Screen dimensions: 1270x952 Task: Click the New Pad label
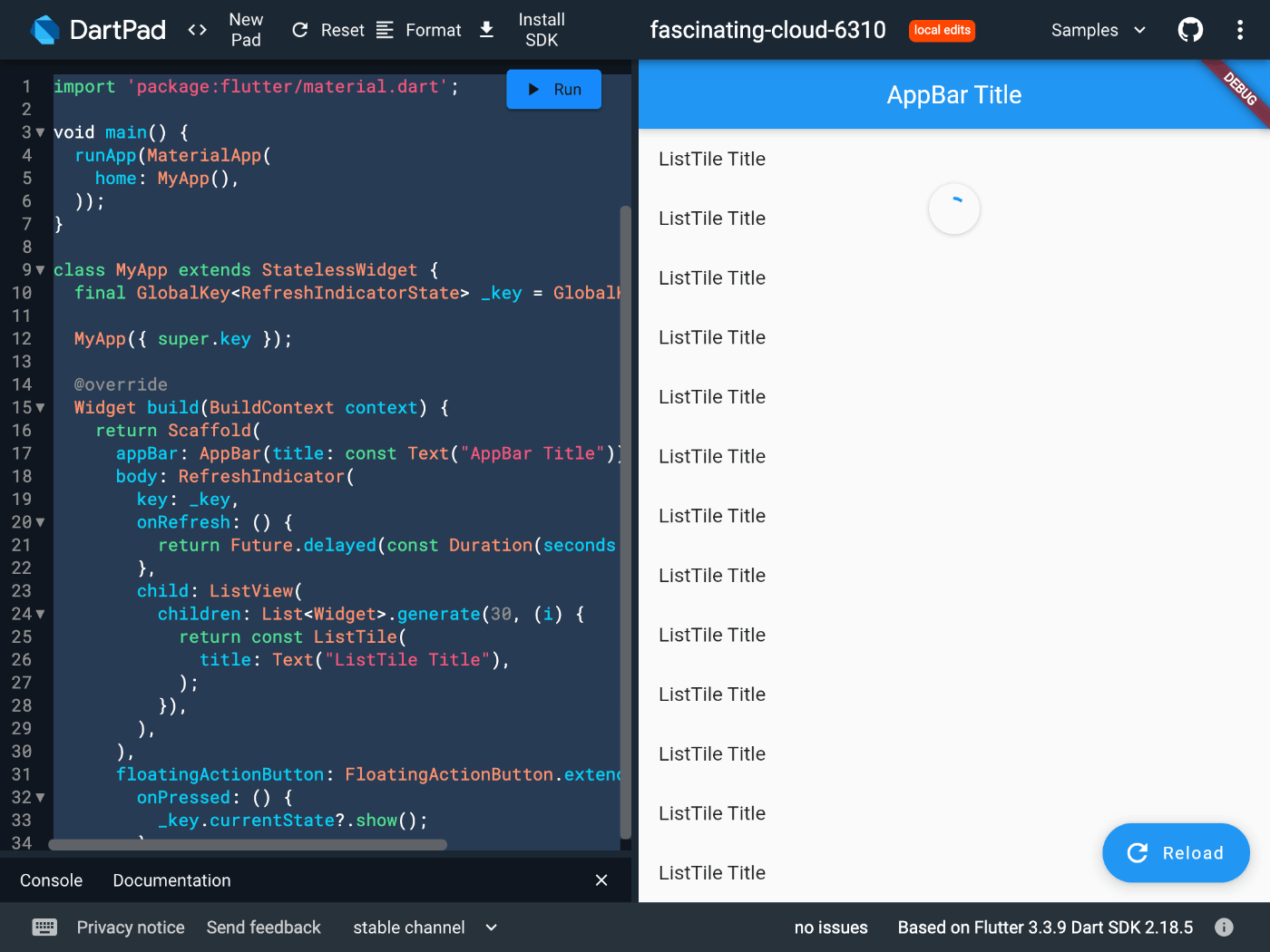coord(246,30)
